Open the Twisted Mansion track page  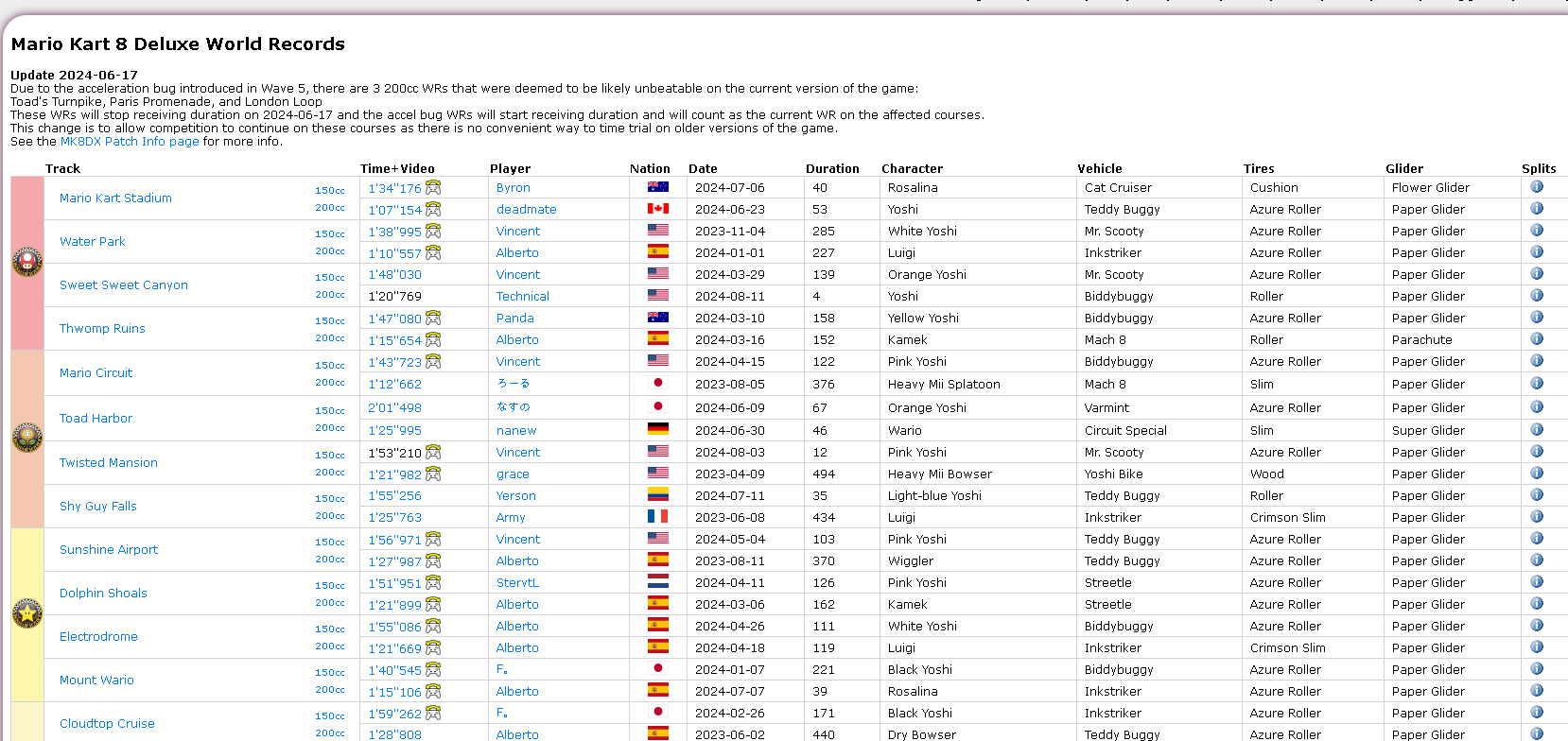[x=109, y=462]
